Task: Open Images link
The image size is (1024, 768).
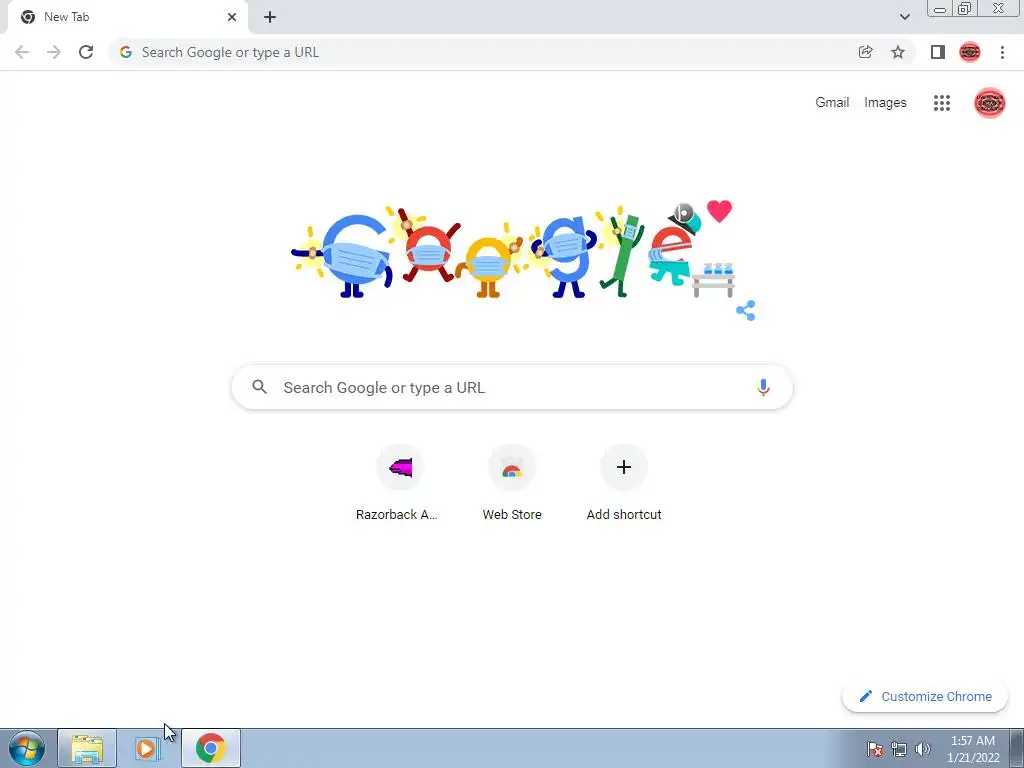Action: coord(885,103)
